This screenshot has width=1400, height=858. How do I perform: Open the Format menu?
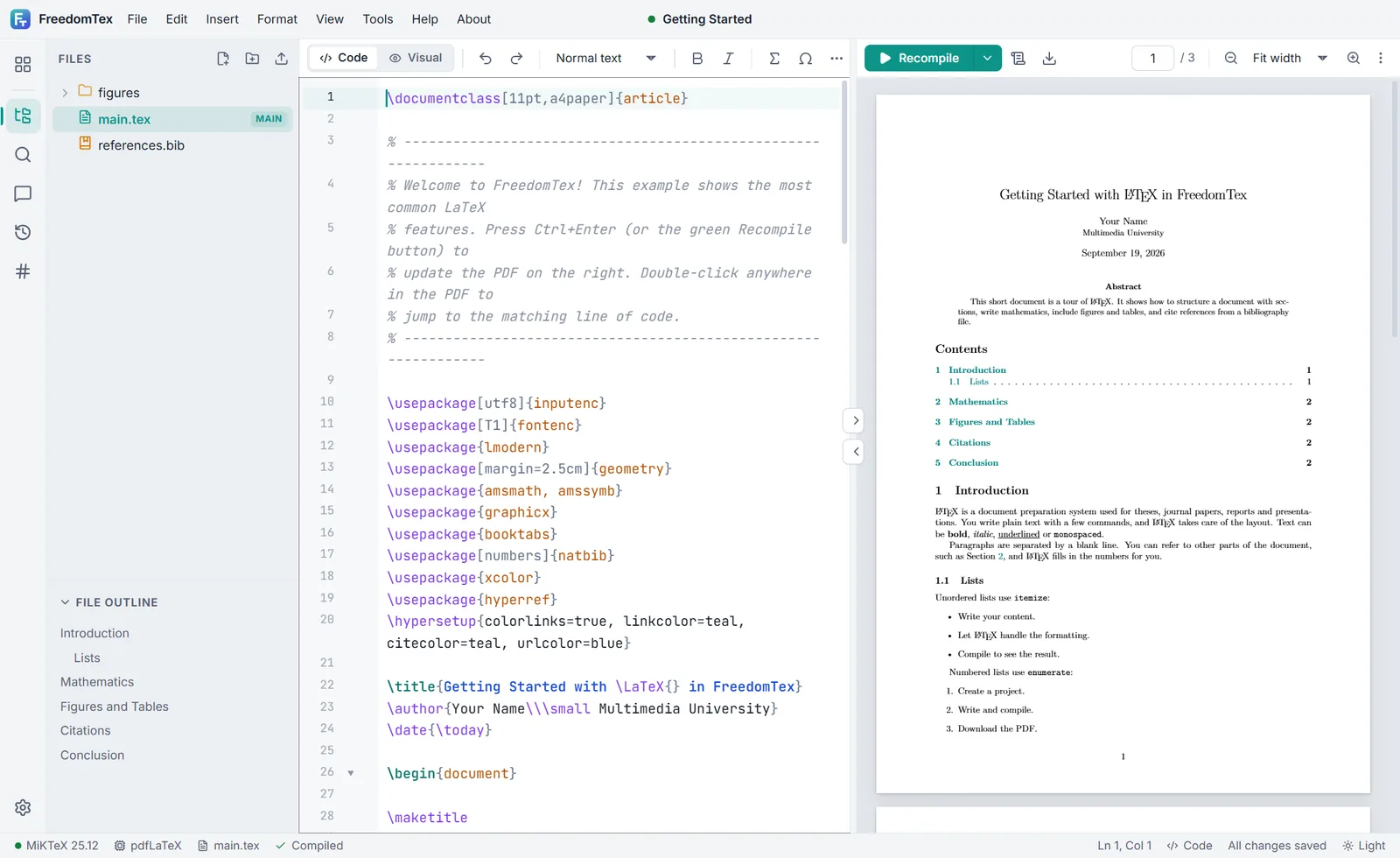coord(277,19)
